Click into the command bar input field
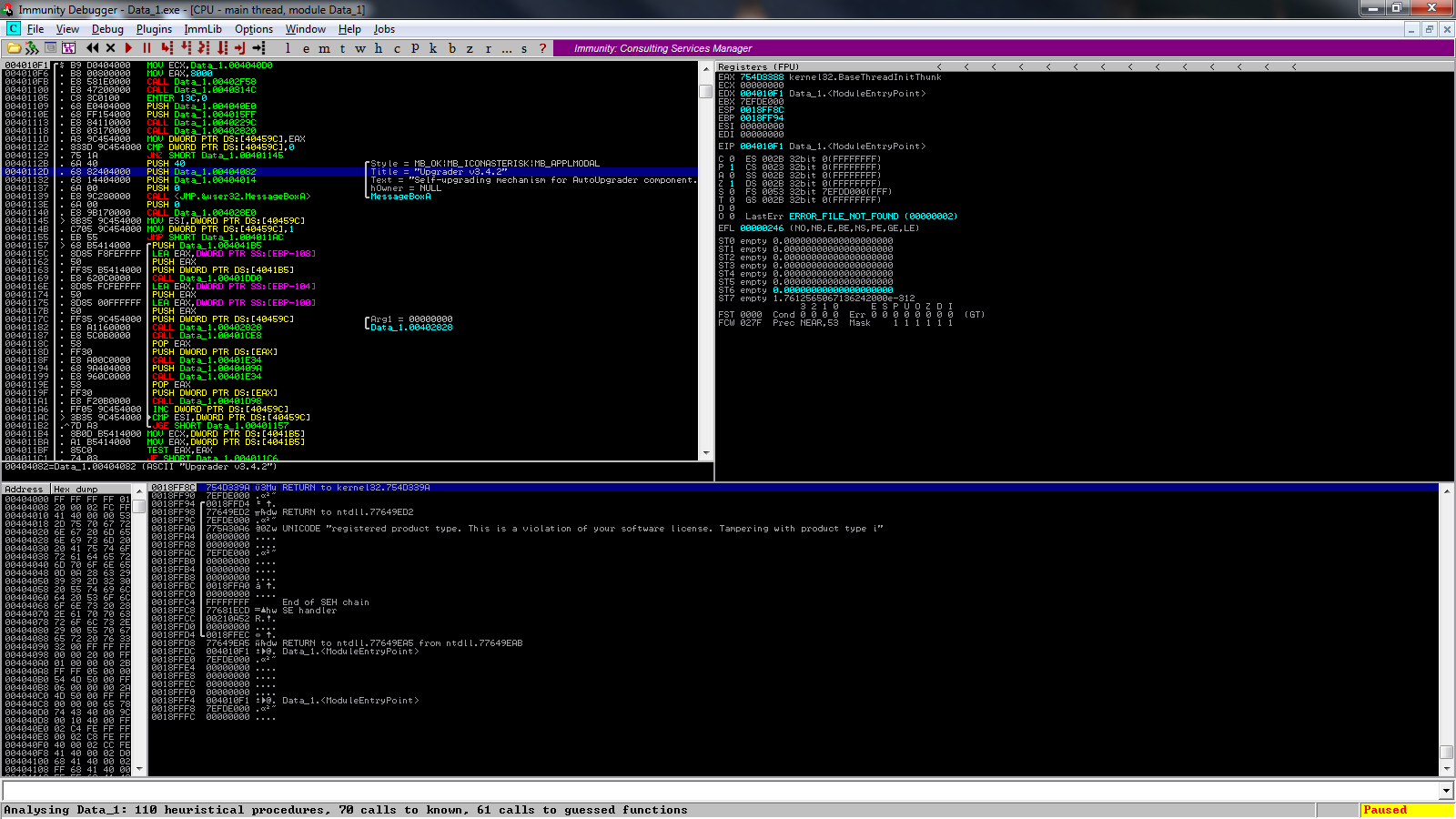This screenshot has width=1456, height=819. click(720, 790)
